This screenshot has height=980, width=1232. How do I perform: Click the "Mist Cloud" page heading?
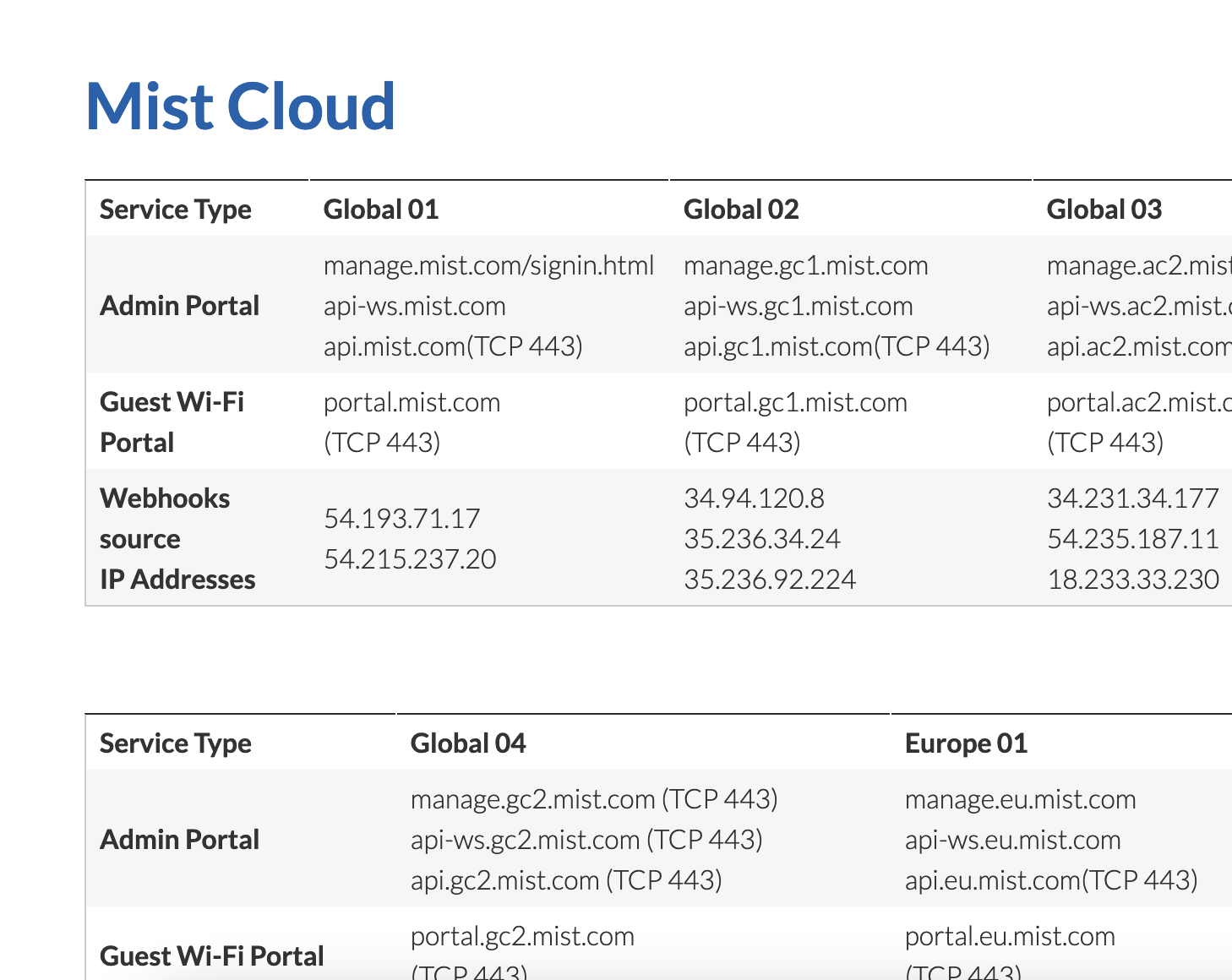[241, 106]
